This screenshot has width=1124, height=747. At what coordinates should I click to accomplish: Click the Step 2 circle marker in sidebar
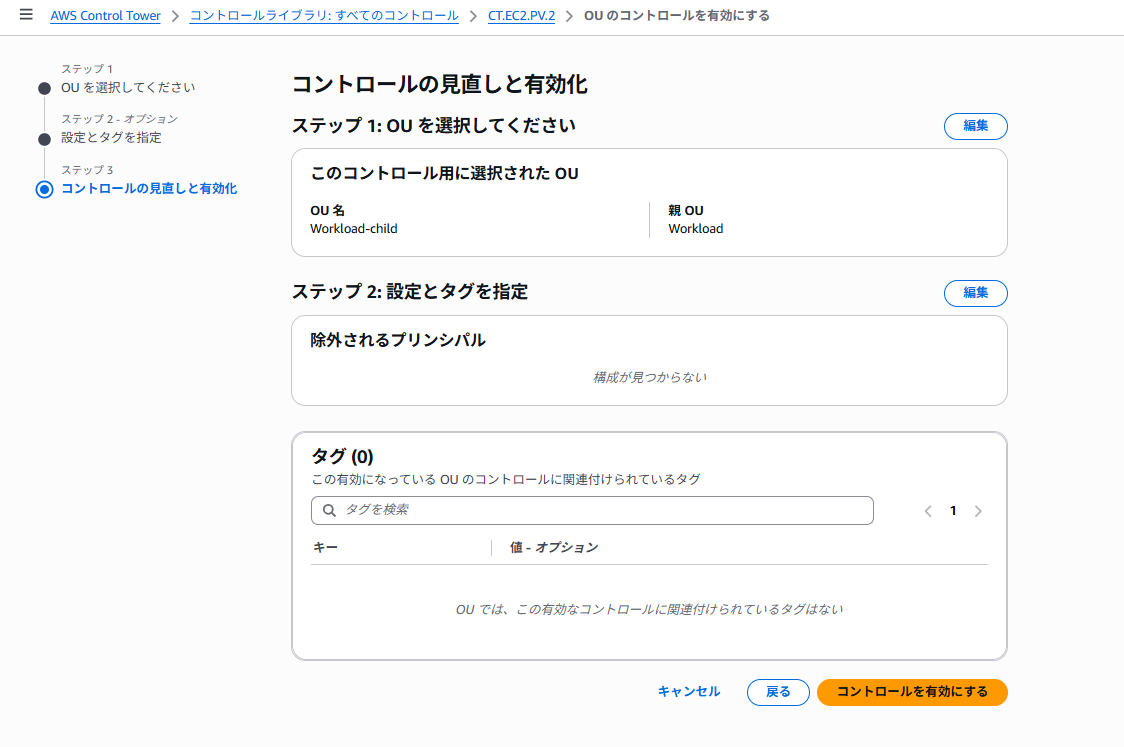[x=44, y=138]
